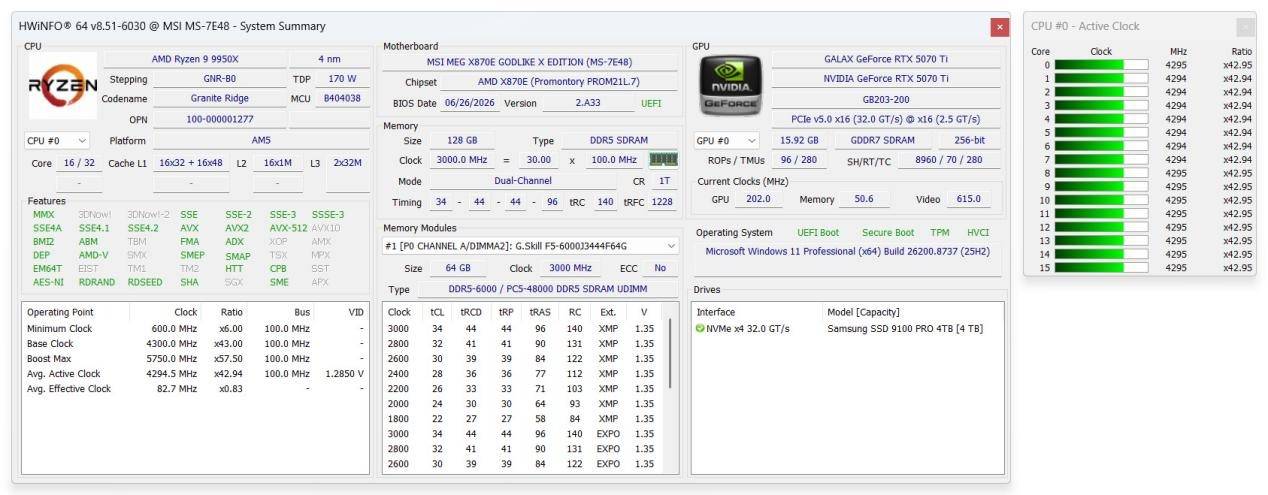Screen dimensions: 1268x495
Task: Click the 4 nm process field
Action: tap(329, 60)
